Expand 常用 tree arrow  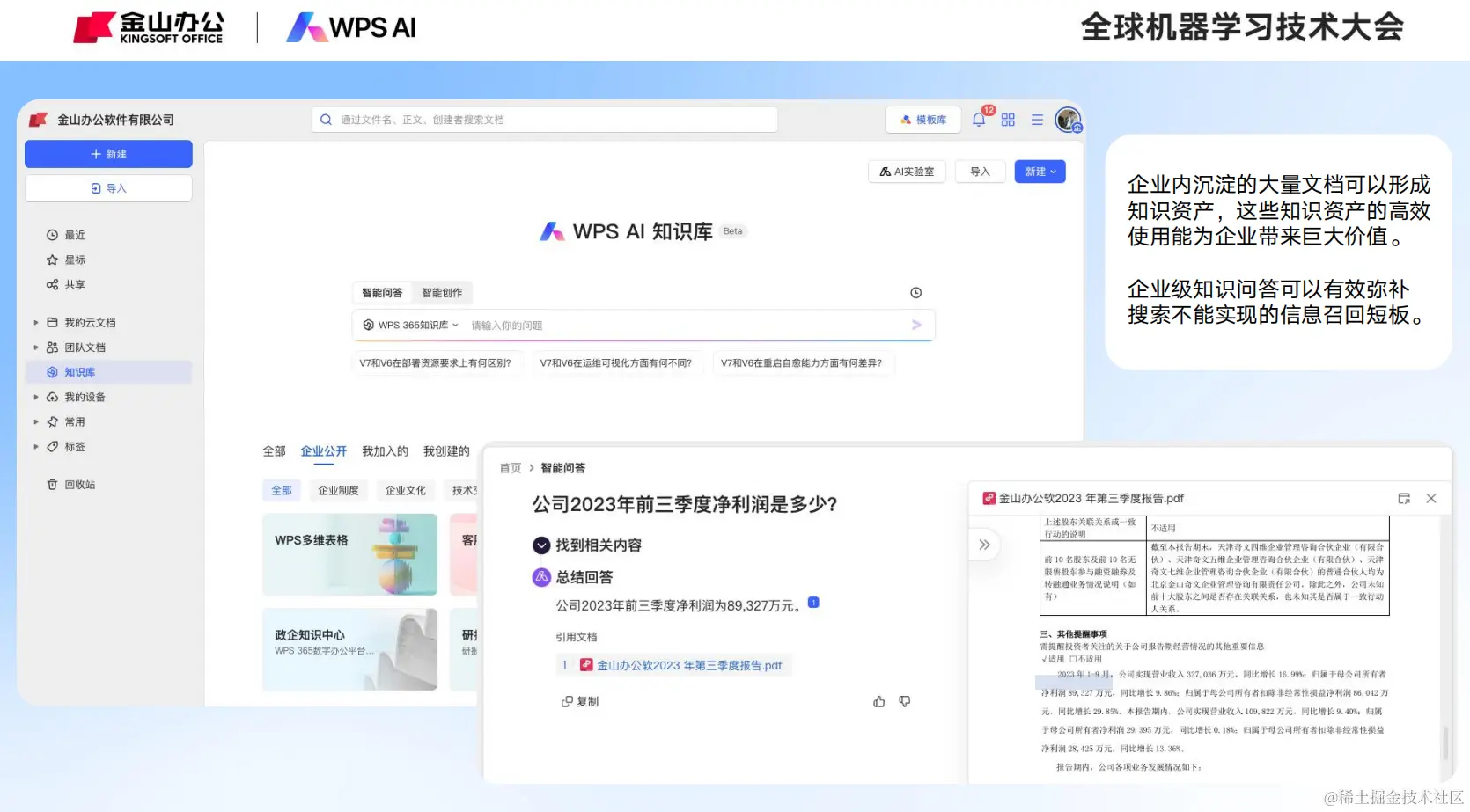click(36, 421)
